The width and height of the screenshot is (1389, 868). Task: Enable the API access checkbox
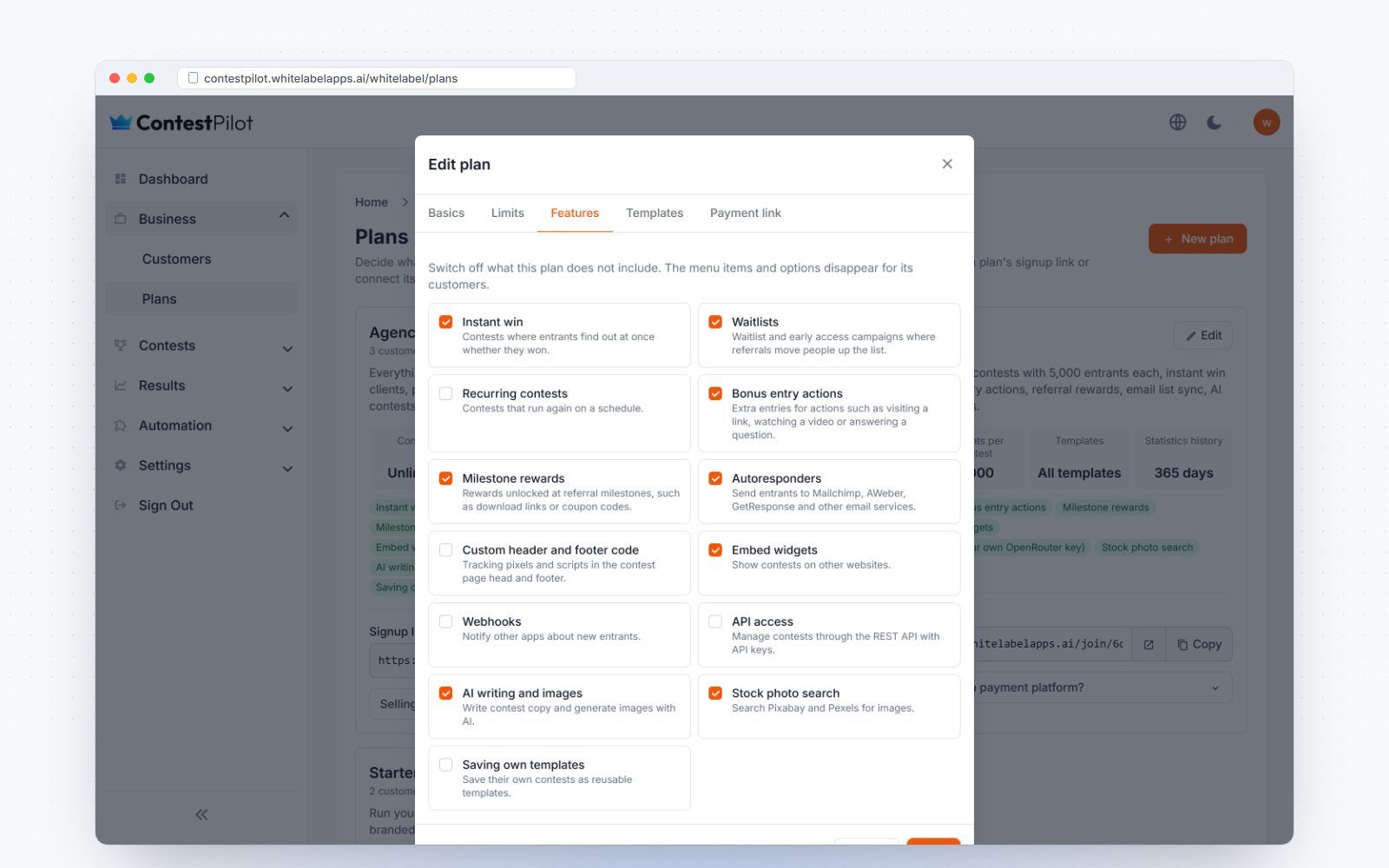[x=715, y=621]
